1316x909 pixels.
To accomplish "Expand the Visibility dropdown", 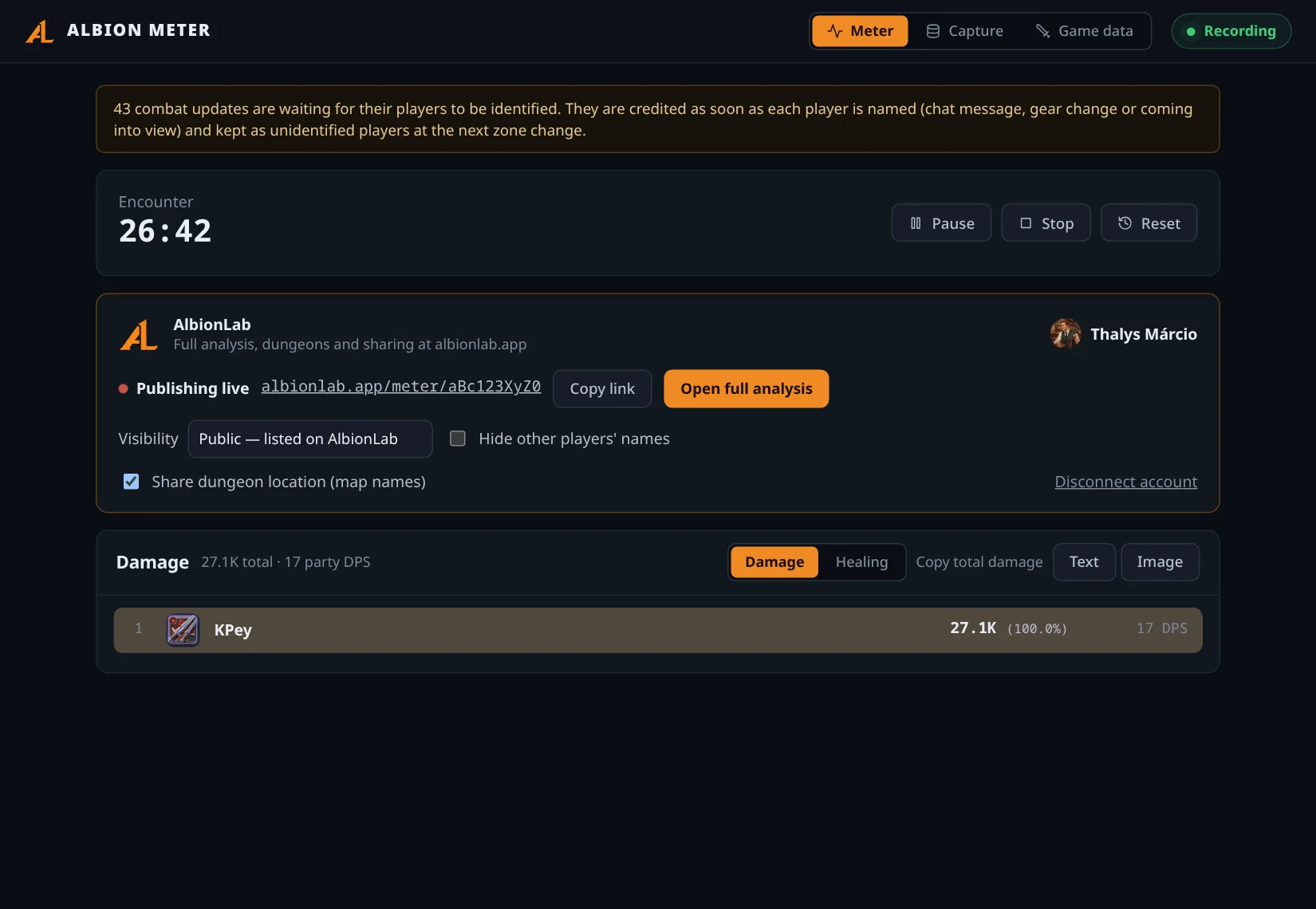I will coord(310,439).
